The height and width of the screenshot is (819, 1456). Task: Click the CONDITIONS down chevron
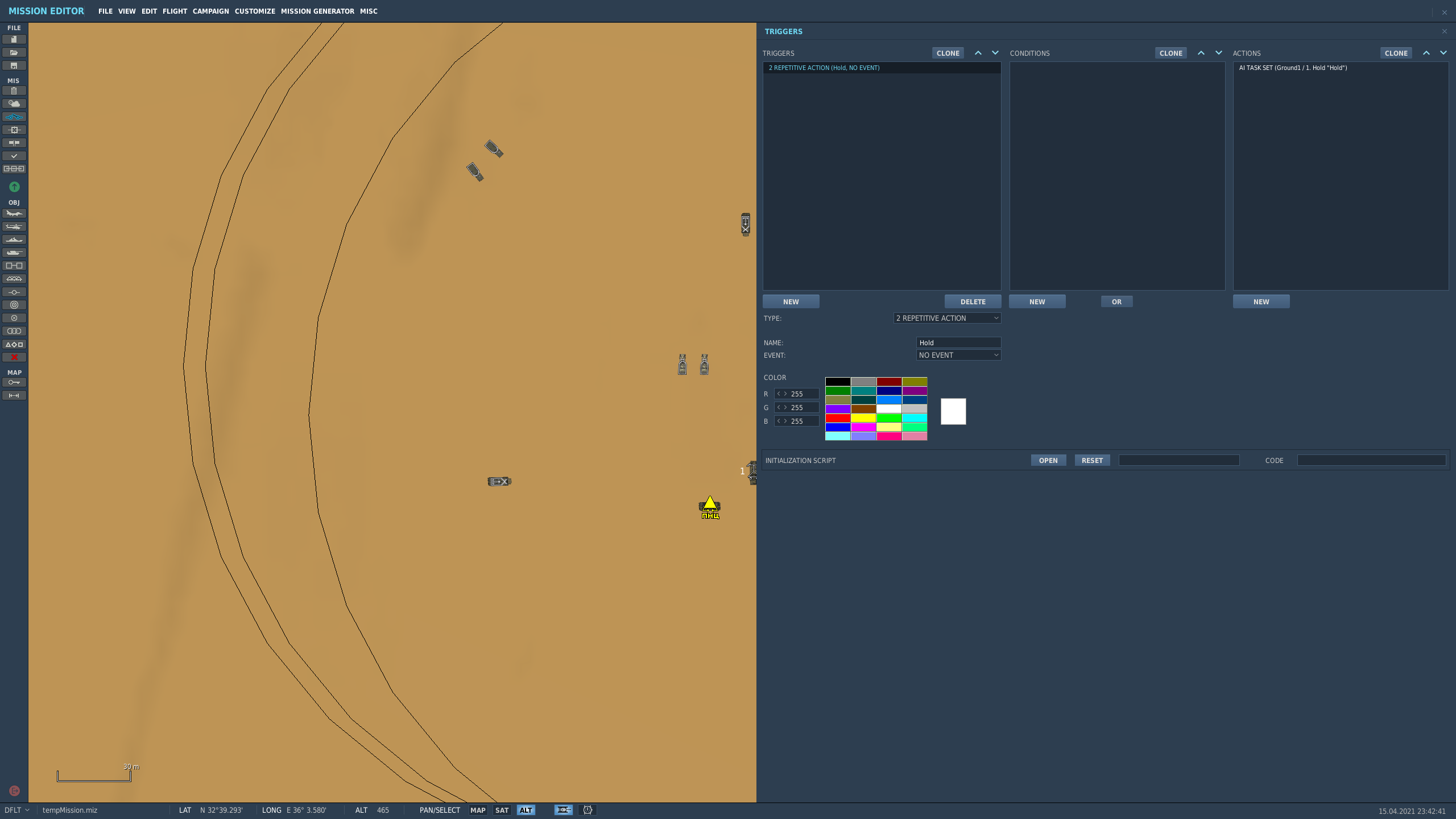point(1218,53)
